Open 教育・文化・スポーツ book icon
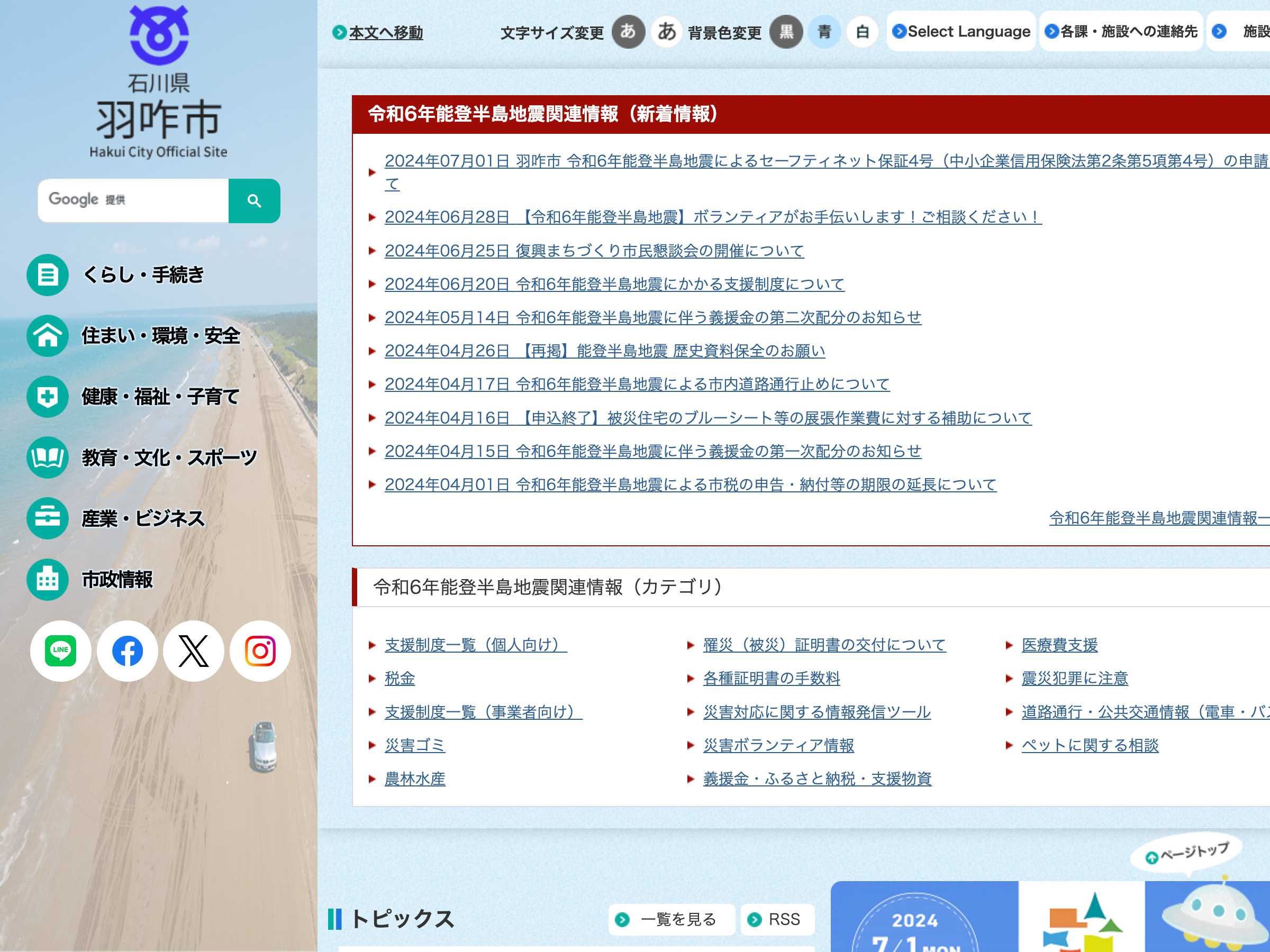Viewport: 1270px width, 952px height. point(48,457)
